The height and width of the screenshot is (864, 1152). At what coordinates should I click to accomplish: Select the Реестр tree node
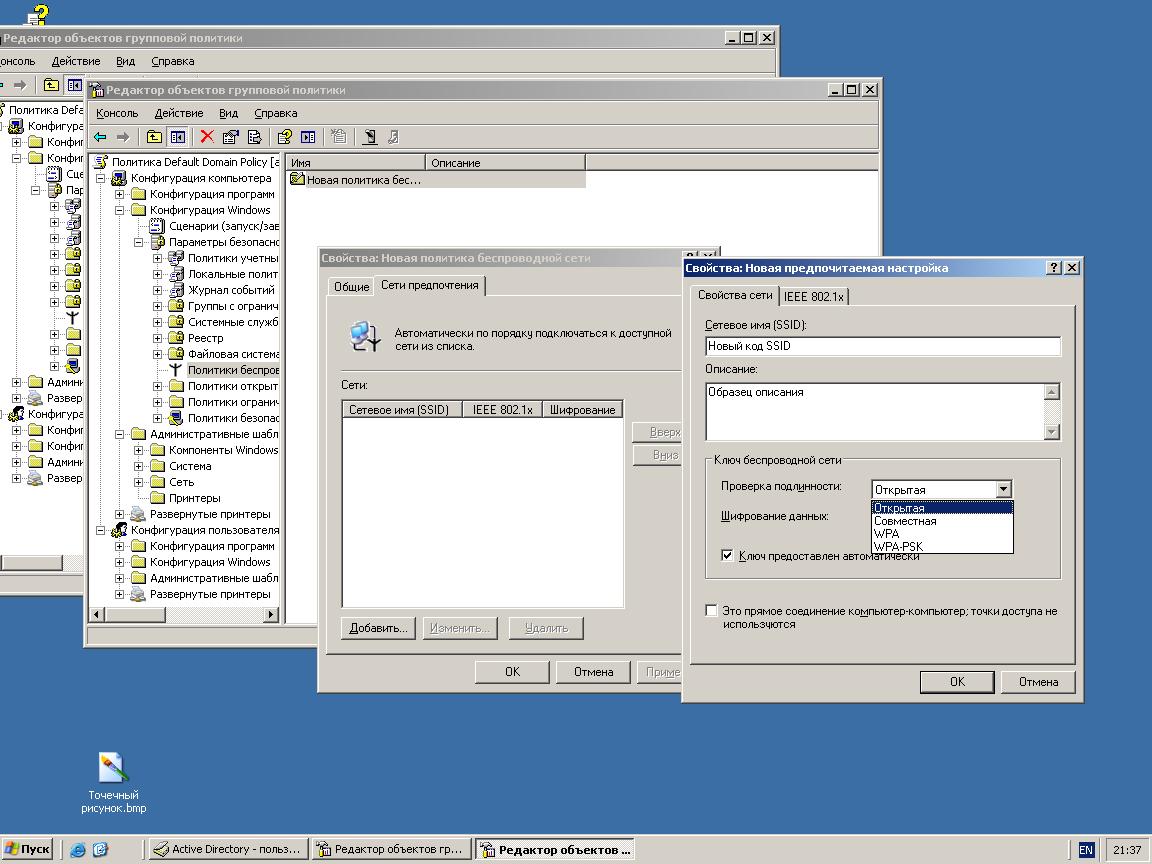pyautogui.click(x=196, y=338)
